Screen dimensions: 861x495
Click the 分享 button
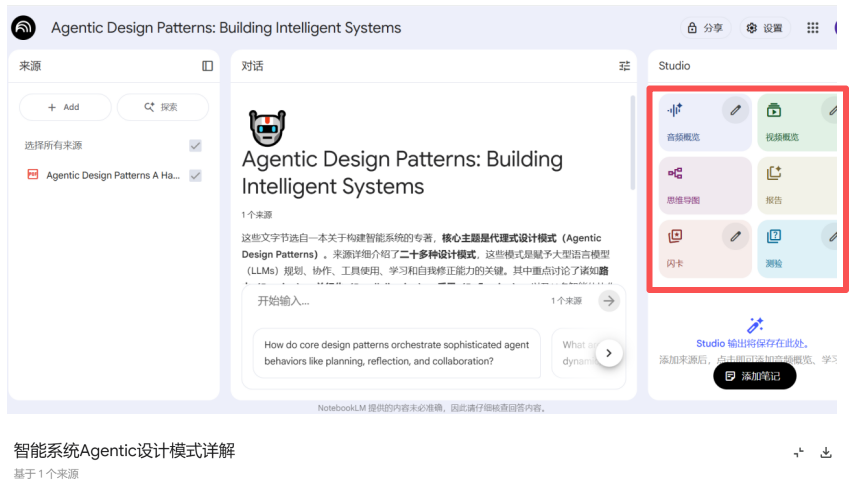[704, 28]
